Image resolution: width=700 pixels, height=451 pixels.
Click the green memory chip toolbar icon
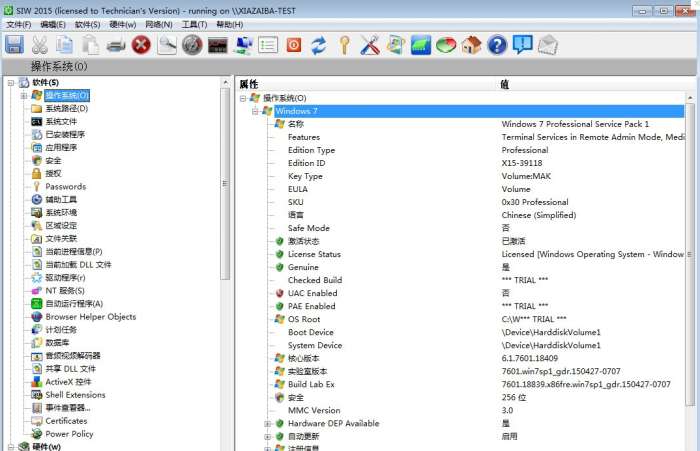[421, 45]
